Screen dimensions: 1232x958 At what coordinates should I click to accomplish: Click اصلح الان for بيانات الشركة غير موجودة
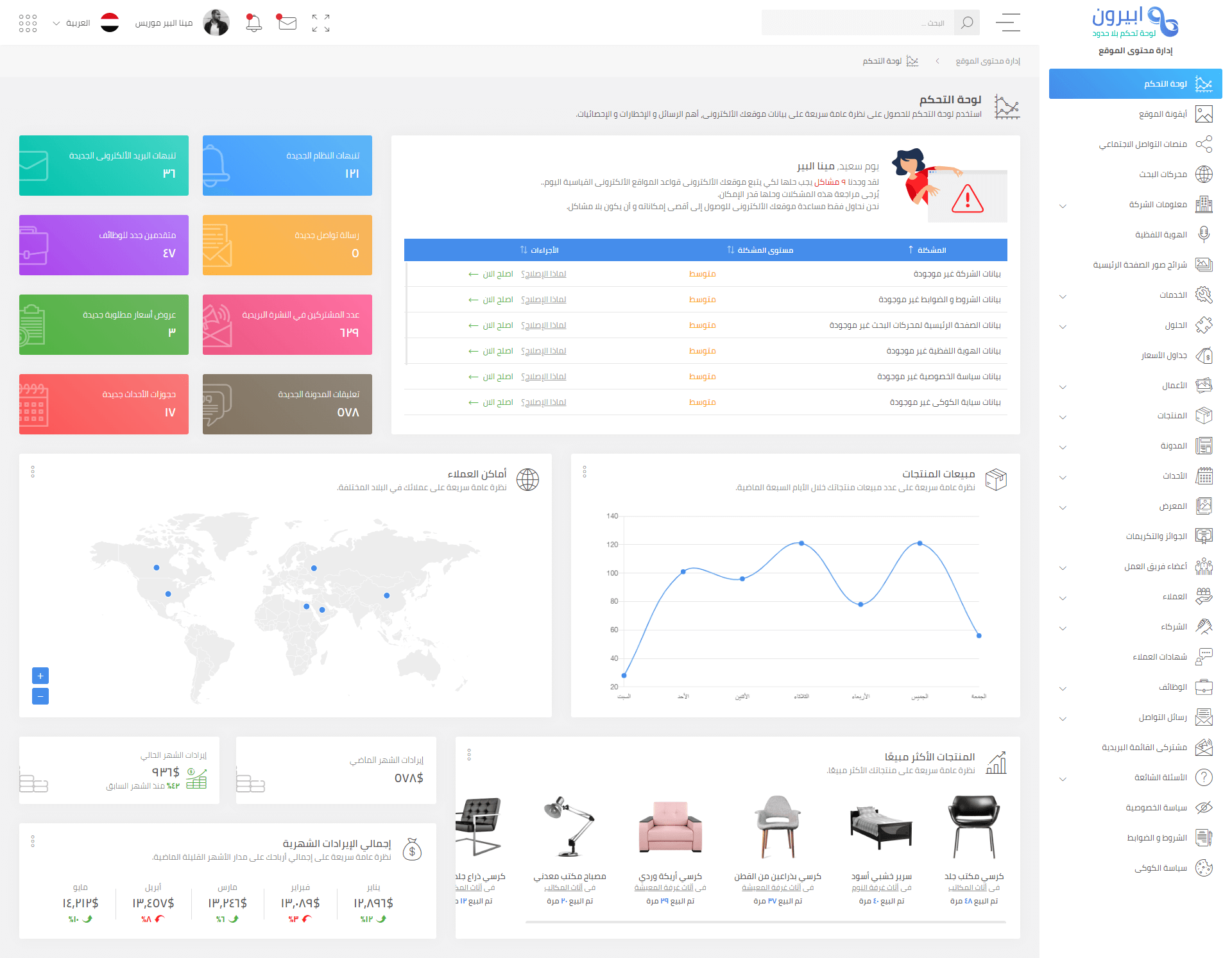(x=491, y=274)
